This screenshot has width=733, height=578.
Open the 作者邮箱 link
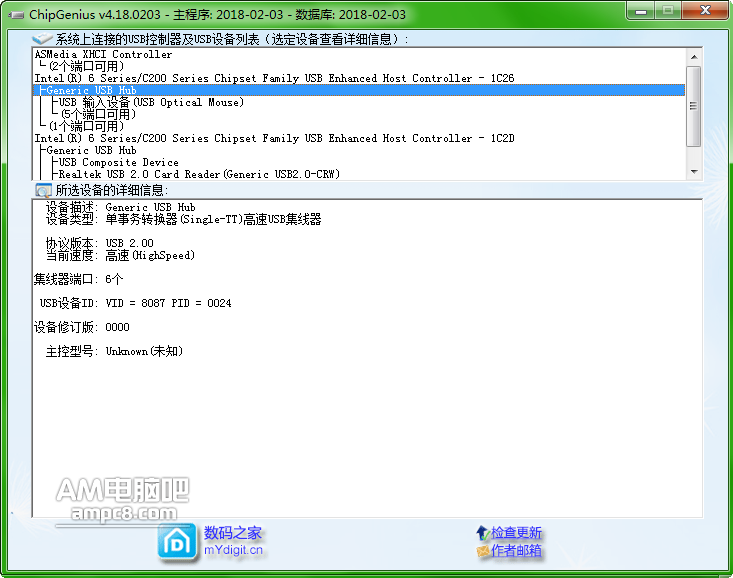(516, 551)
